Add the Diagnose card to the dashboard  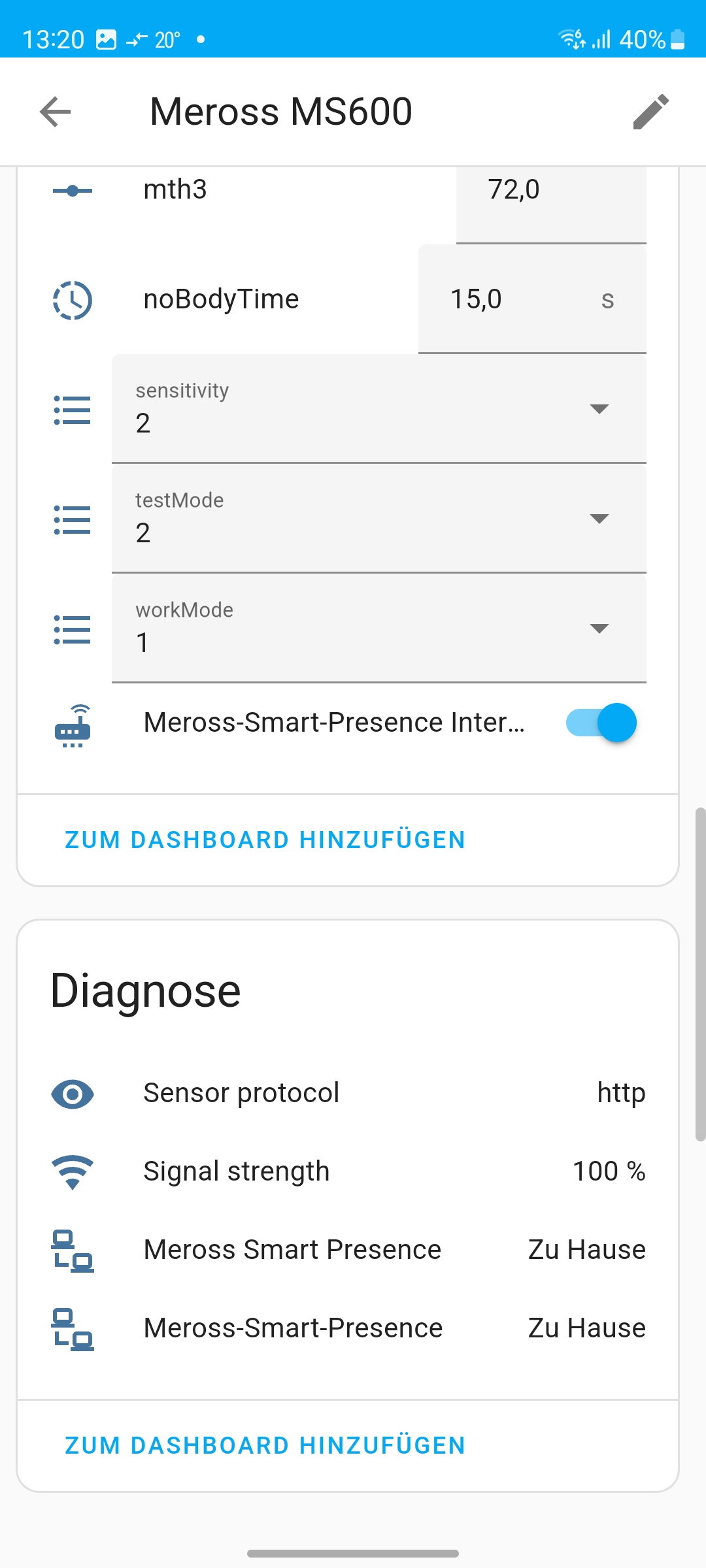(x=265, y=1446)
